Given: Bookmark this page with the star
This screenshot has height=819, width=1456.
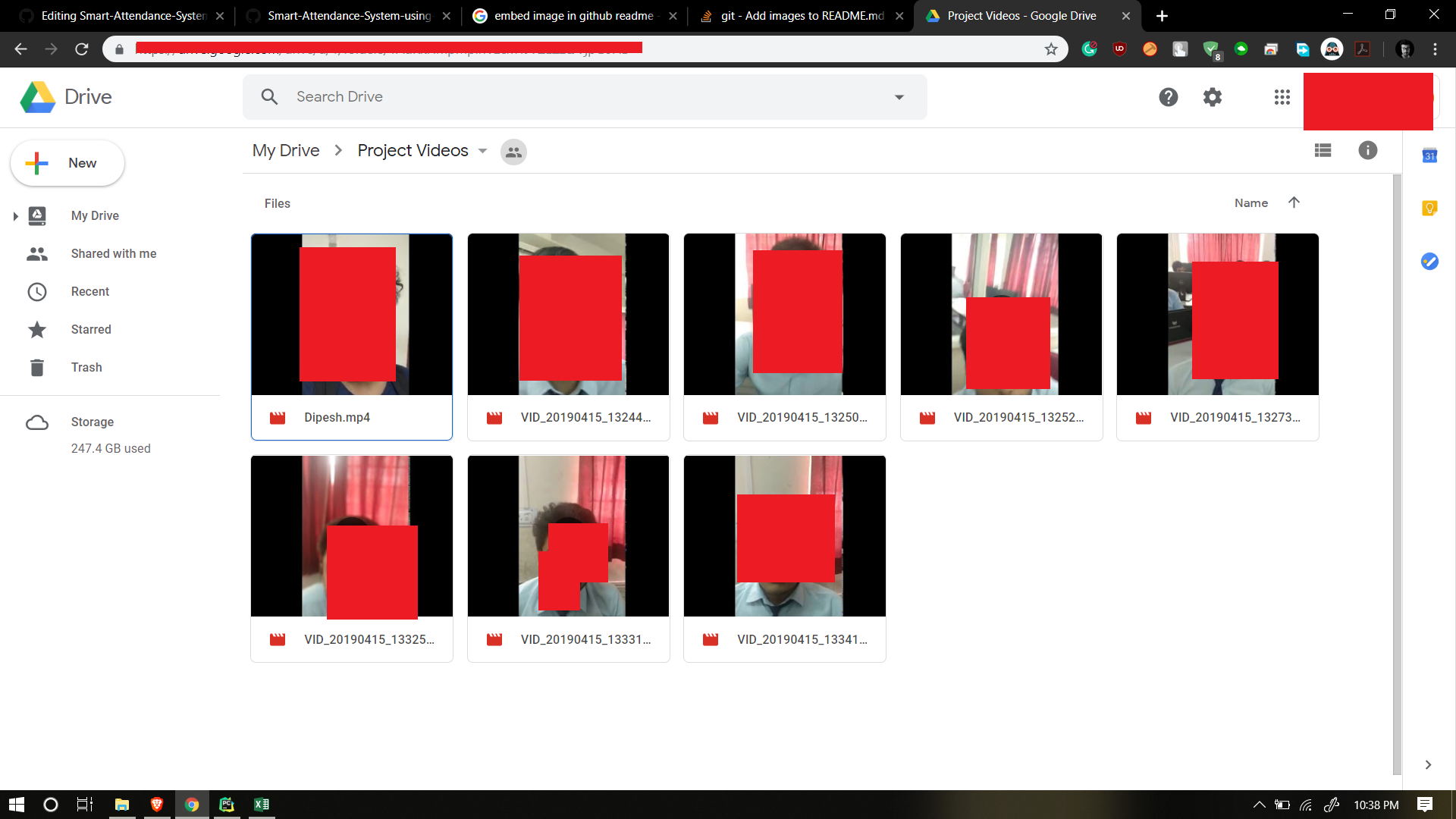Looking at the screenshot, I should [1051, 49].
